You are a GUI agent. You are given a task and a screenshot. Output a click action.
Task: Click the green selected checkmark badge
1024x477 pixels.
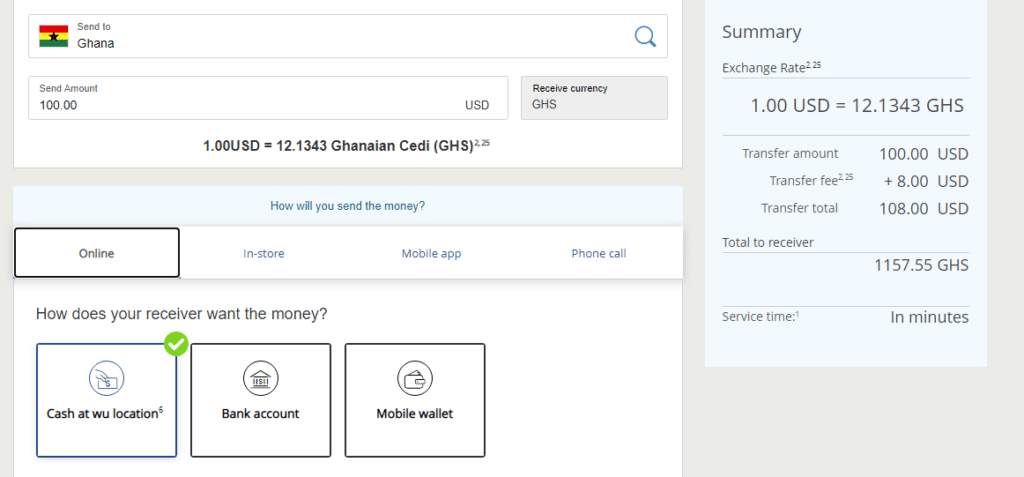click(x=176, y=344)
